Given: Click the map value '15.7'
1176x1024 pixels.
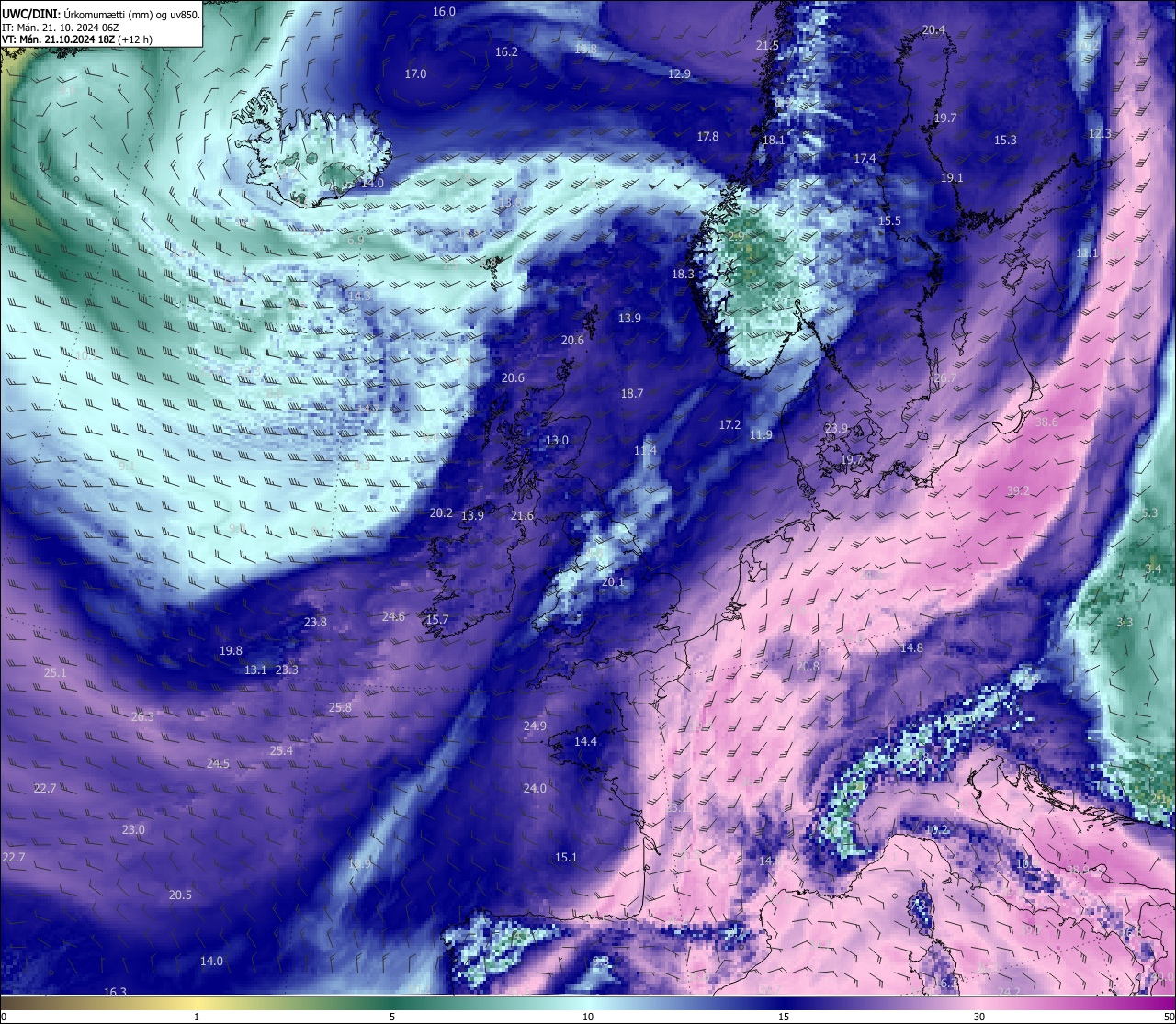Looking at the screenshot, I should click(437, 619).
